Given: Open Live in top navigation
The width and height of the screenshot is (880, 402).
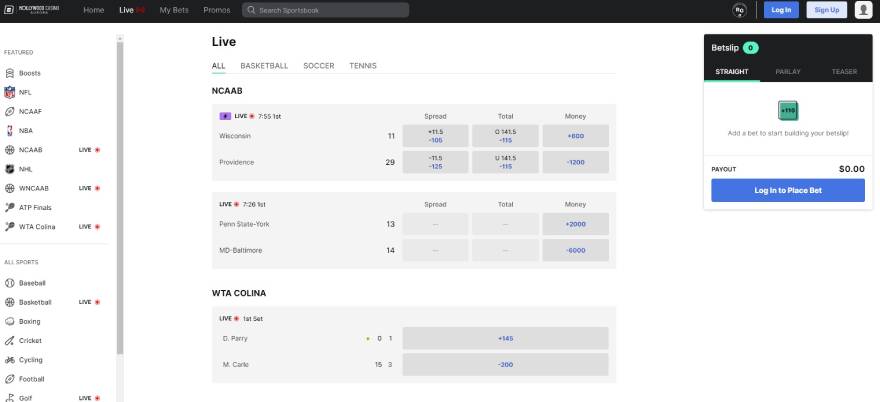Looking at the screenshot, I should click(132, 10).
